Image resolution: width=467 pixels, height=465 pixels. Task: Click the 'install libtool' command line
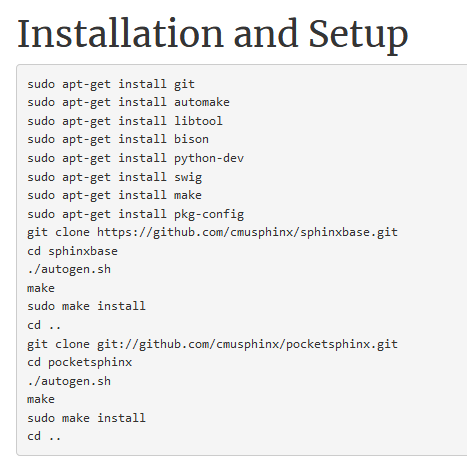[x=125, y=121]
